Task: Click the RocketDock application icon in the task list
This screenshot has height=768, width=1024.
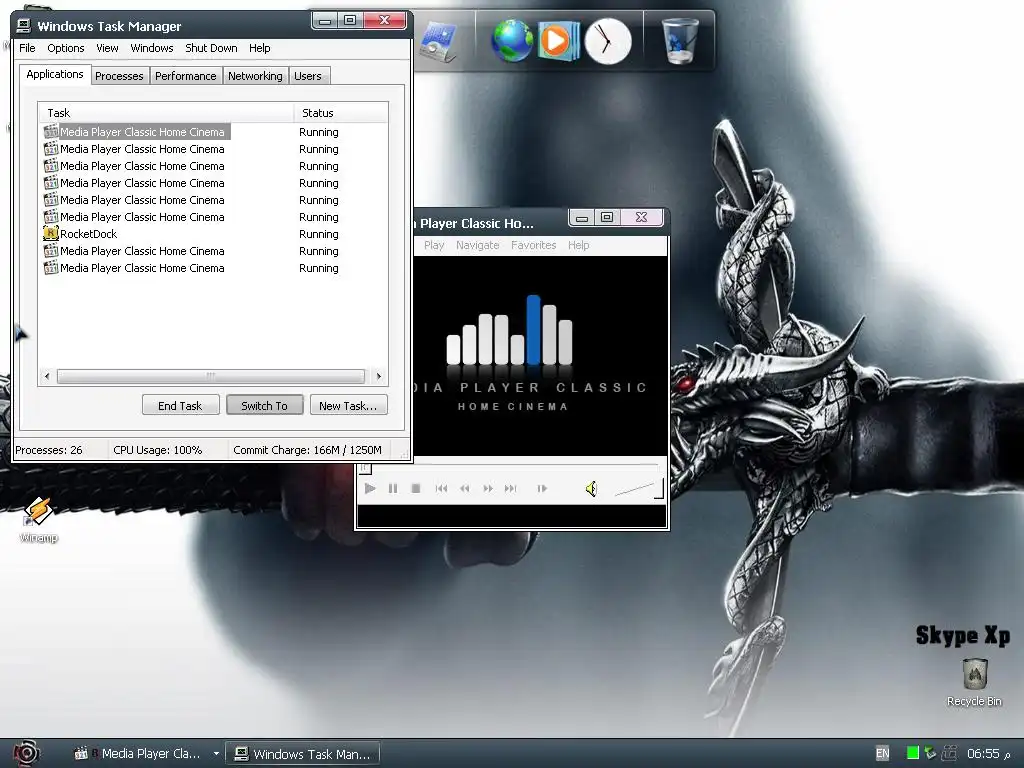Action: point(50,233)
